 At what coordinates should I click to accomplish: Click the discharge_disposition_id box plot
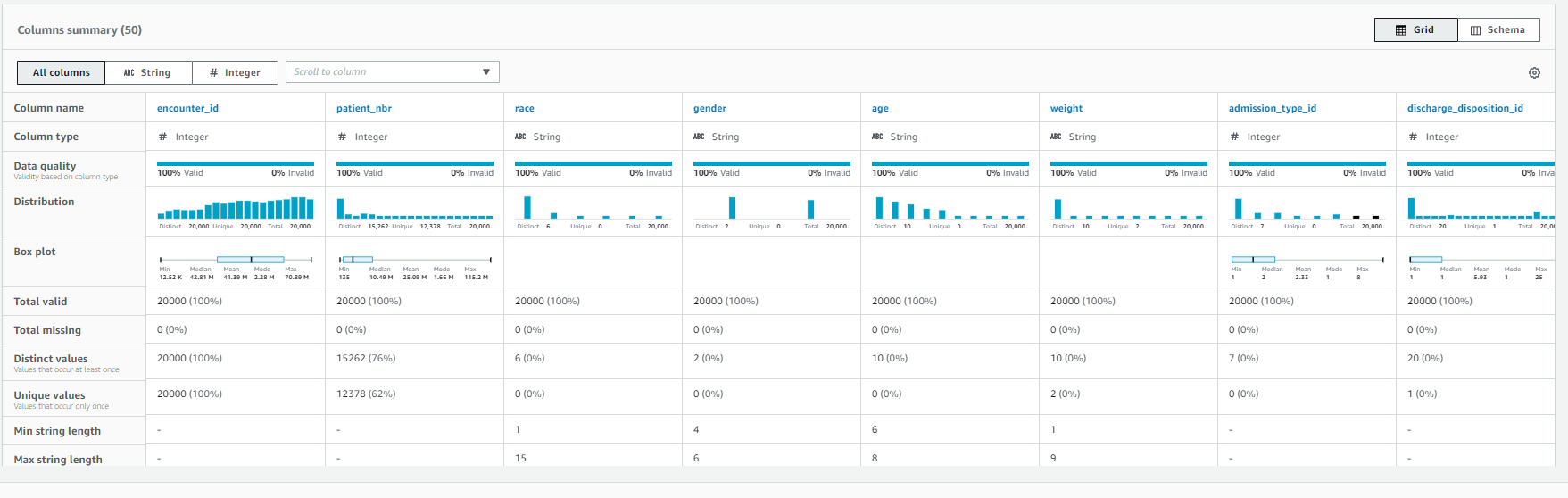pyautogui.click(x=1481, y=260)
